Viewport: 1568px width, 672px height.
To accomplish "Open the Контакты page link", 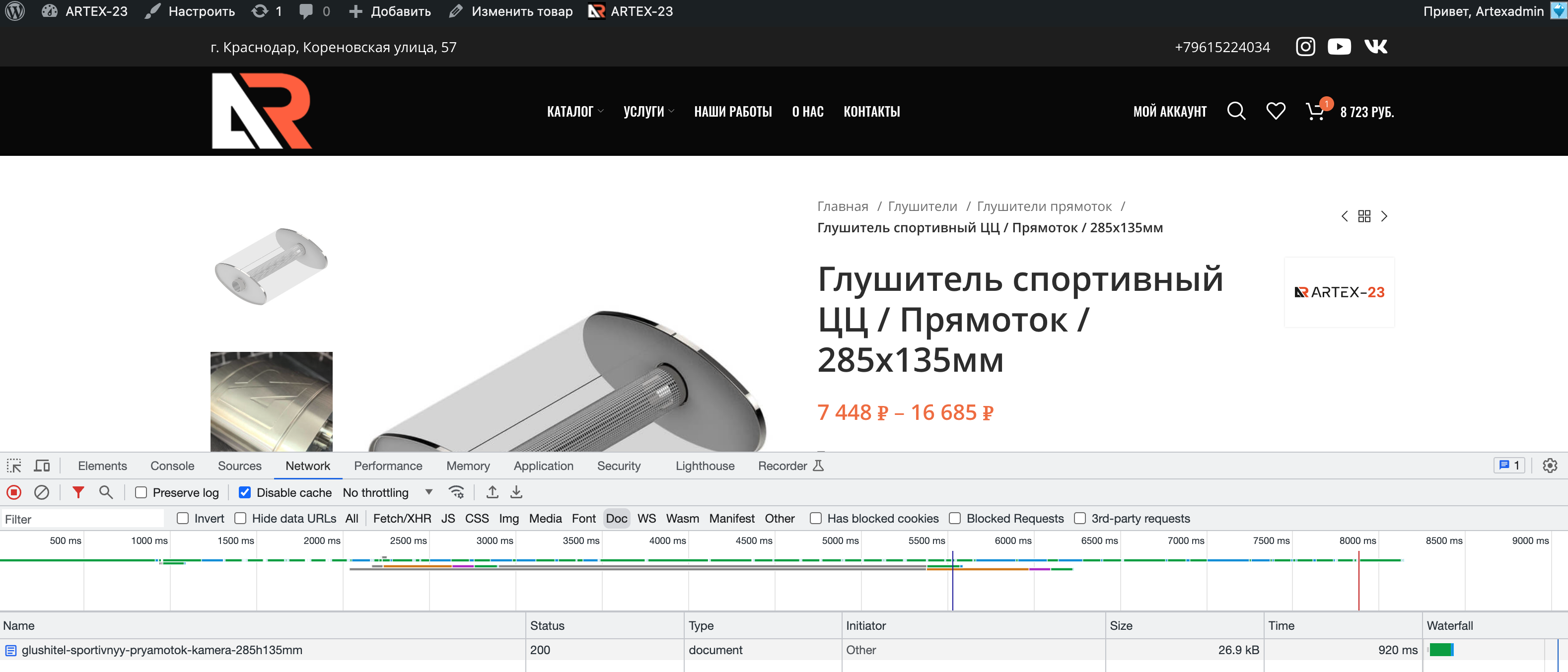I will coord(871,111).
